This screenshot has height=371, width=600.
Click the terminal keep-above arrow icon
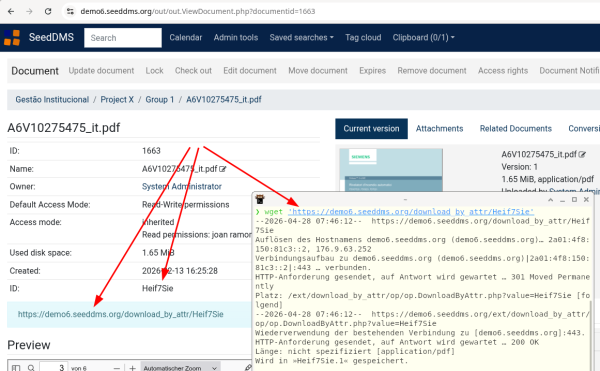[550, 200]
